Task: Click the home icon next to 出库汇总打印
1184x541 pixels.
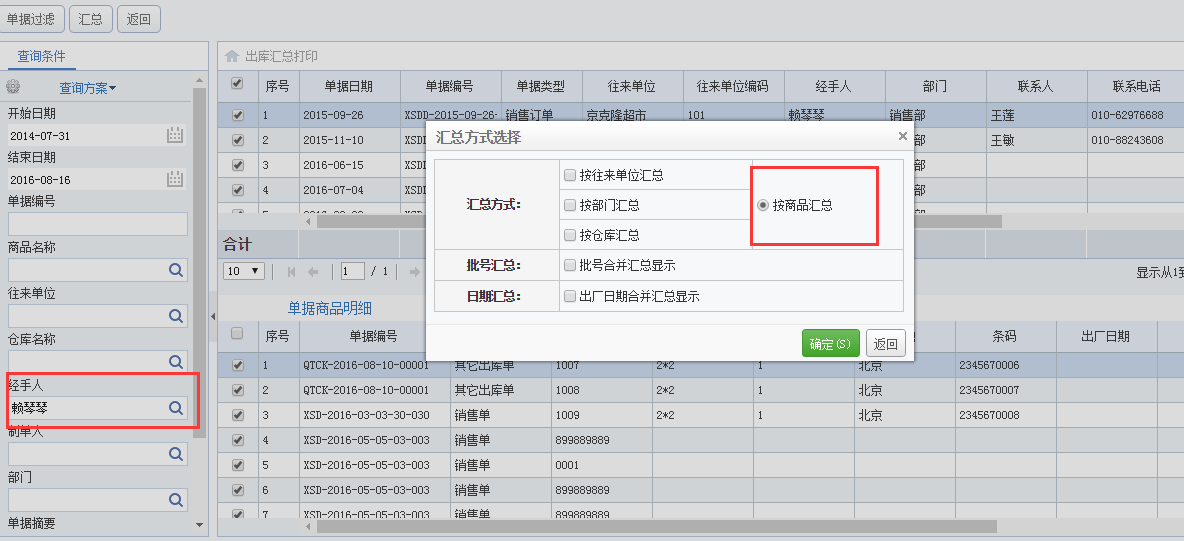Action: tap(232, 57)
